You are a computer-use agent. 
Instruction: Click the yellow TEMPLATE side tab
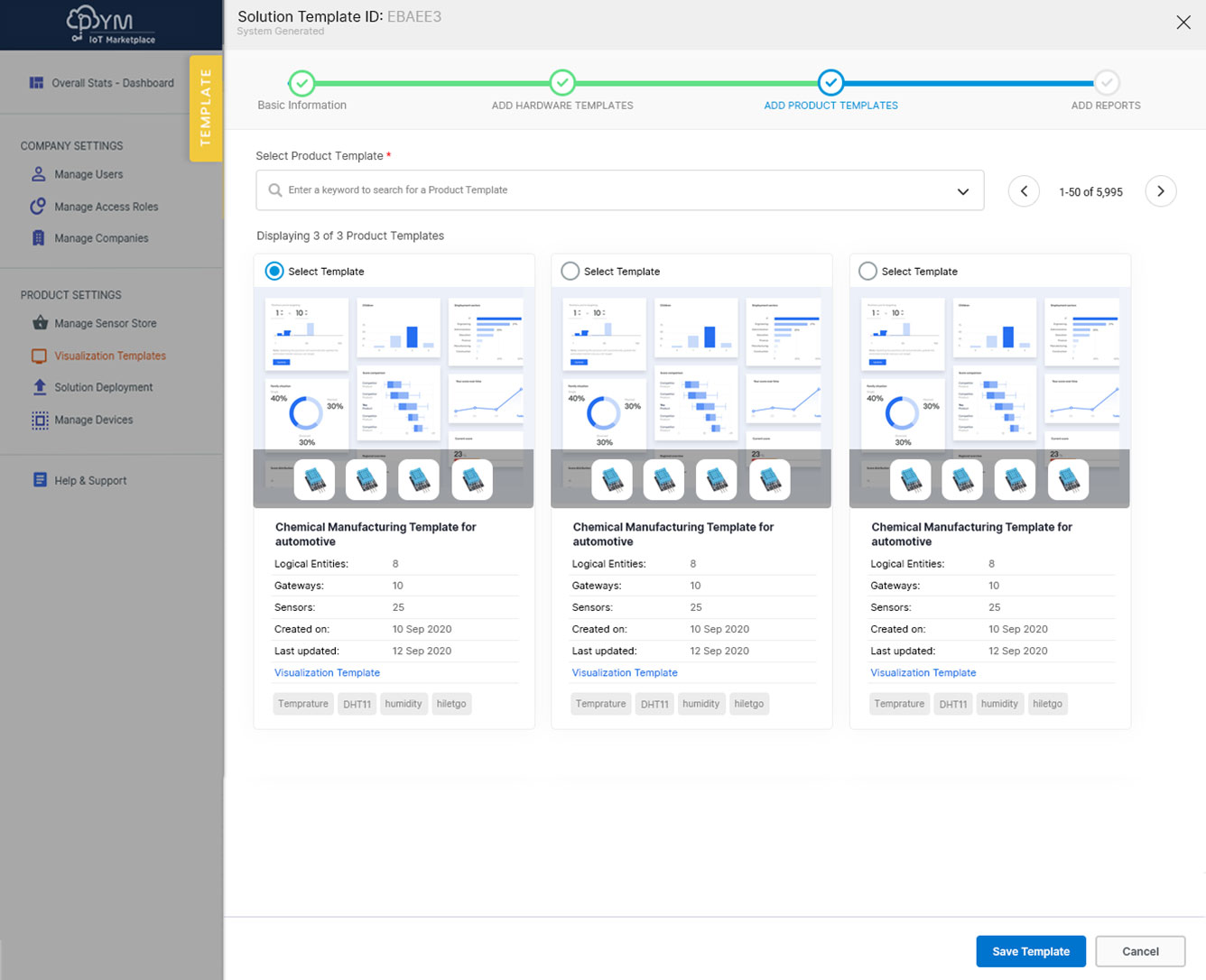[x=206, y=108]
